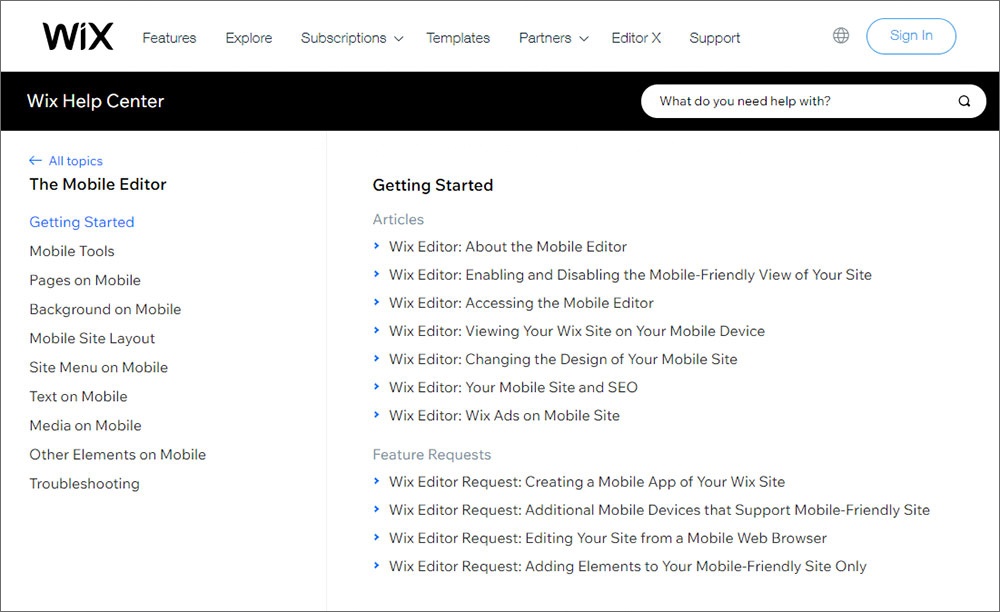Screen dimensions: 1000x612
Task: Click the search magnifier icon
Action: coord(964,101)
